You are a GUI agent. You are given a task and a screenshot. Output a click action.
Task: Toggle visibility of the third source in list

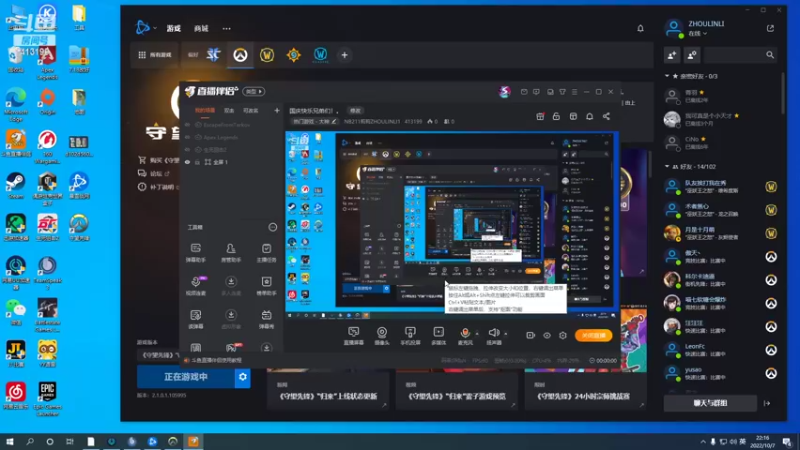(x=188, y=149)
